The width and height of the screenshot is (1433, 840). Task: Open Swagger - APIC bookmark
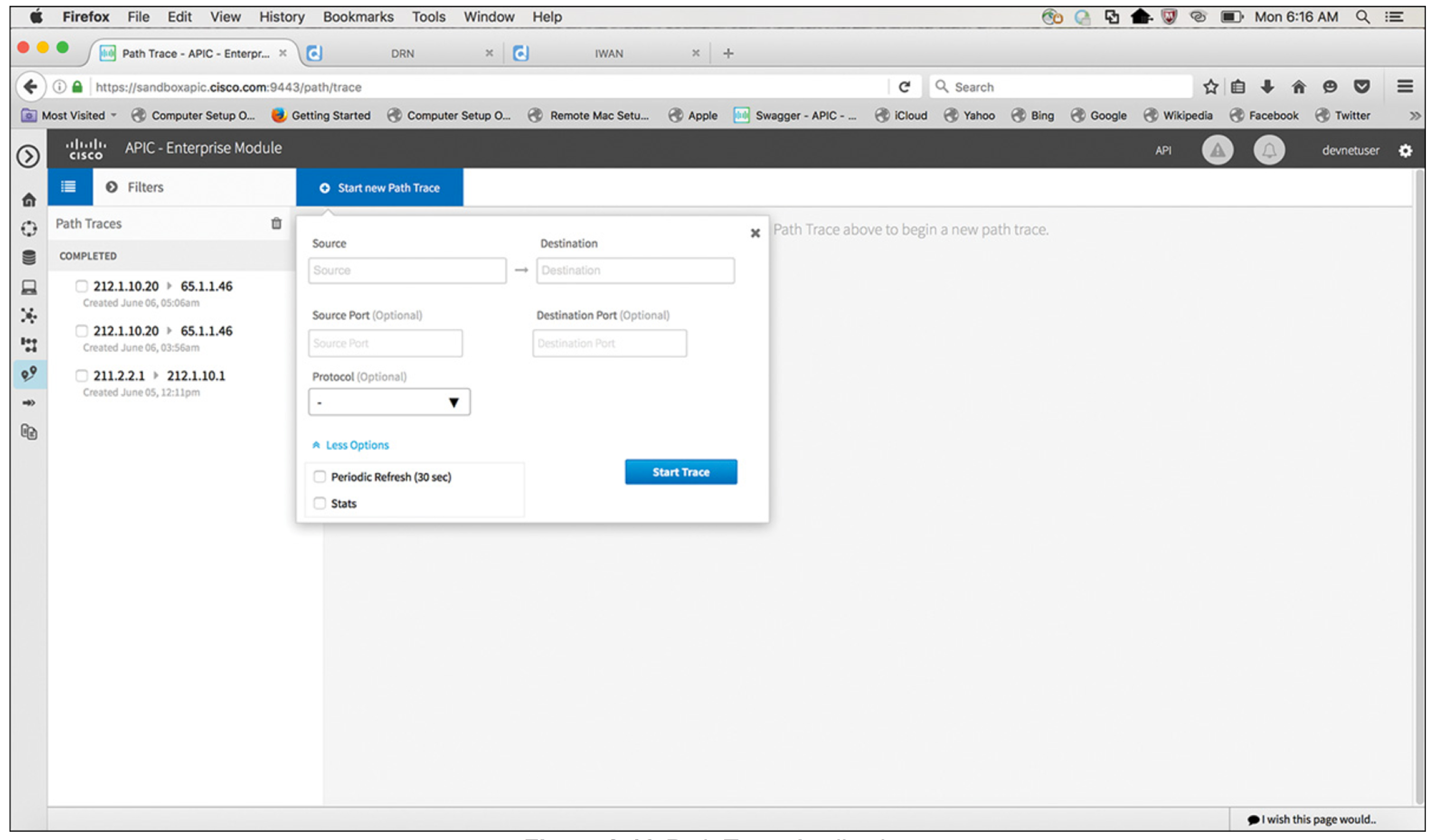point(794,115)
